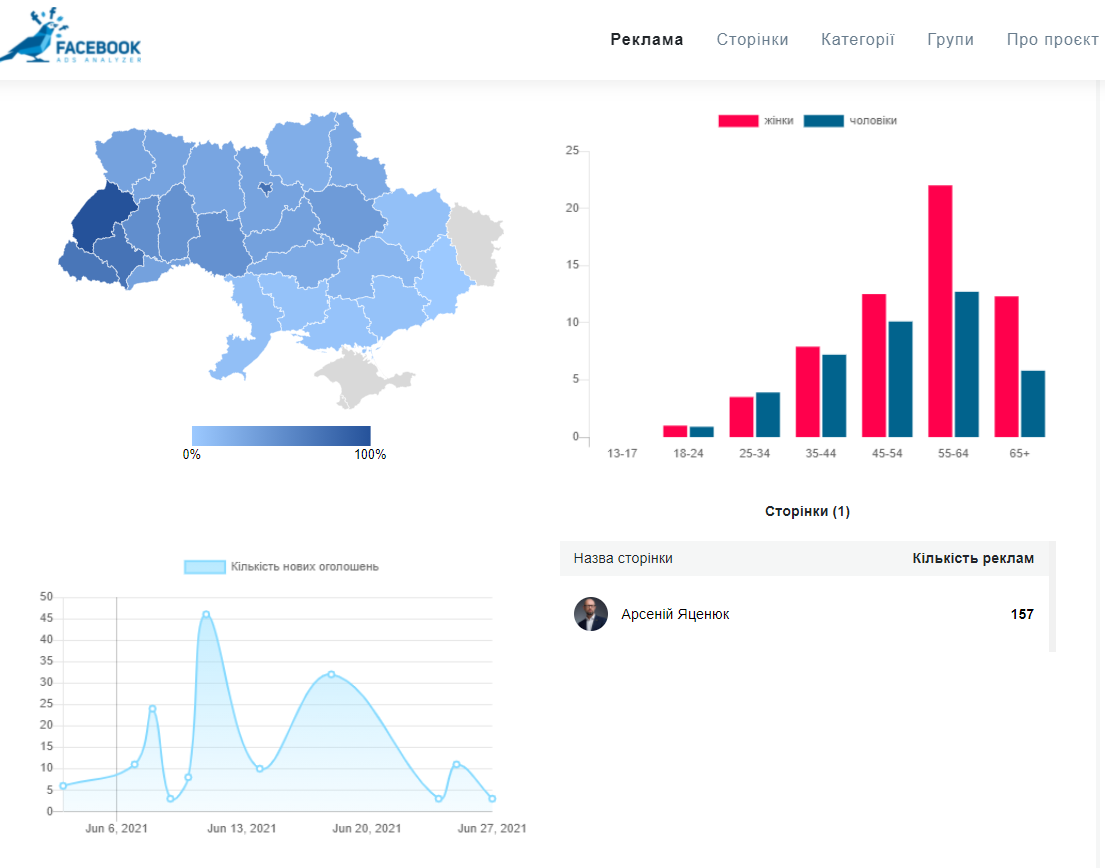Switch to the Сторінки tab
Viewport: 1105px width, 868px height.
click(752, 40)
